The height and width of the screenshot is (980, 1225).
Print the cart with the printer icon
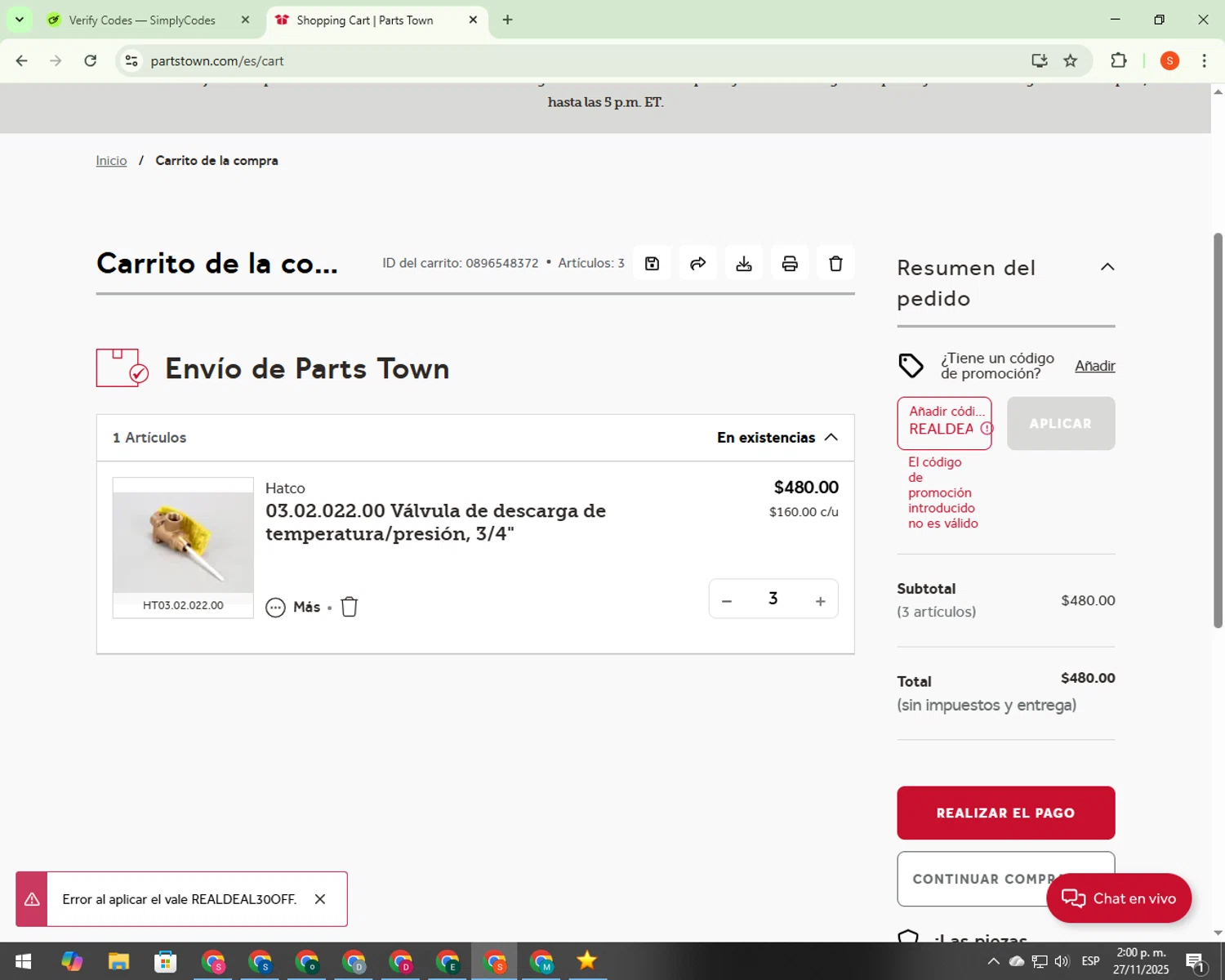[790, 263]
